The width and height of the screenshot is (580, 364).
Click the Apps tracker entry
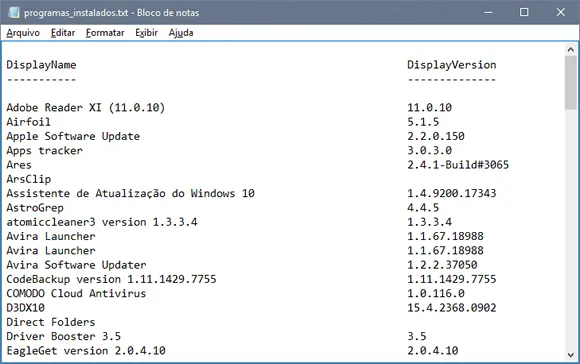pyautogui.click(x=44, y=151)
